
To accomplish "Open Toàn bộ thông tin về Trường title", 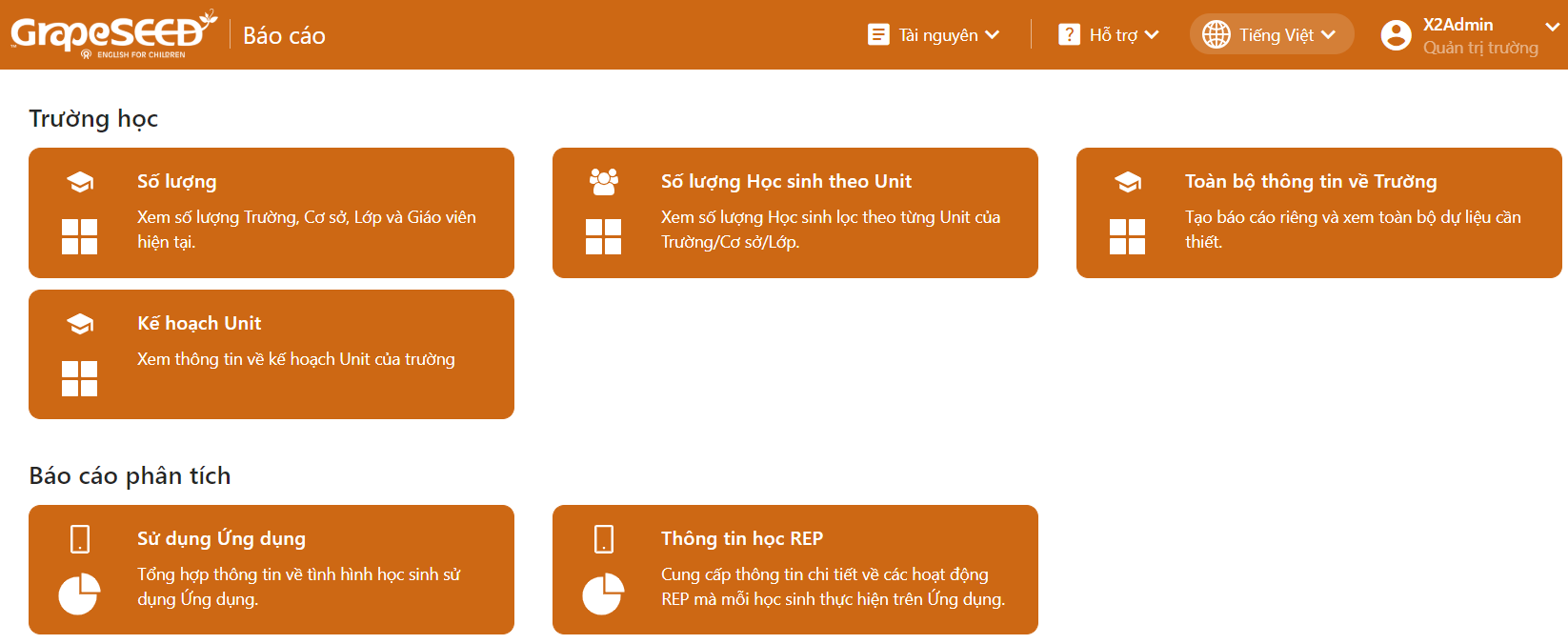I will (x=1311, y=181).
